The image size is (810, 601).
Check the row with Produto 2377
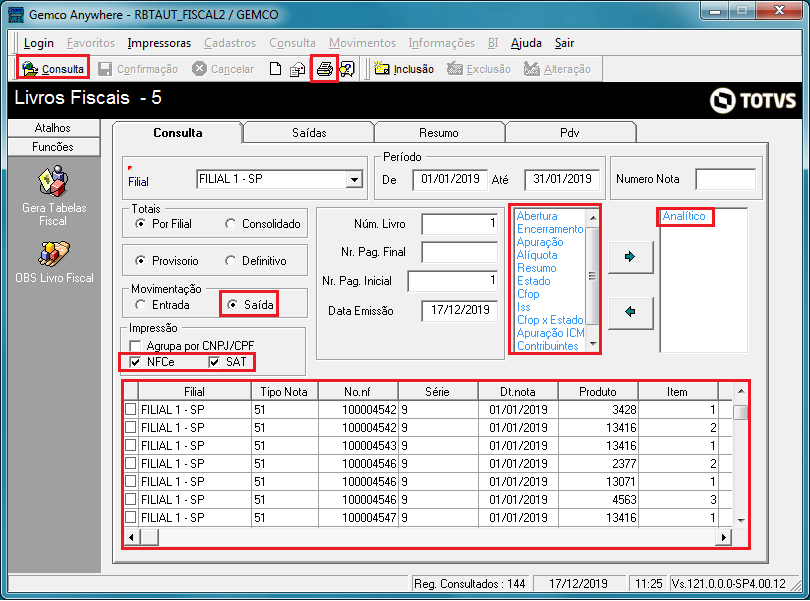click(x=131, y=463)
